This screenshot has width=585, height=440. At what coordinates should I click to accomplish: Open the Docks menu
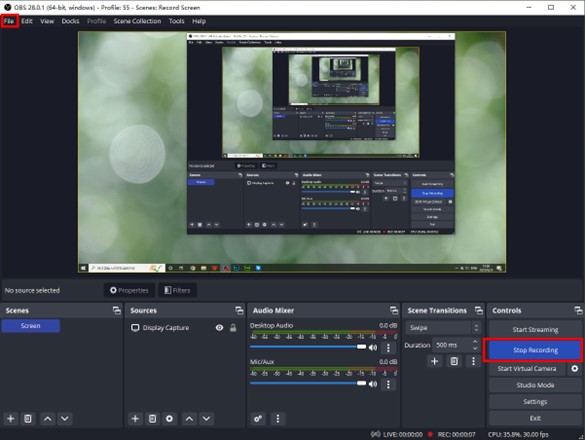(70, 21)
